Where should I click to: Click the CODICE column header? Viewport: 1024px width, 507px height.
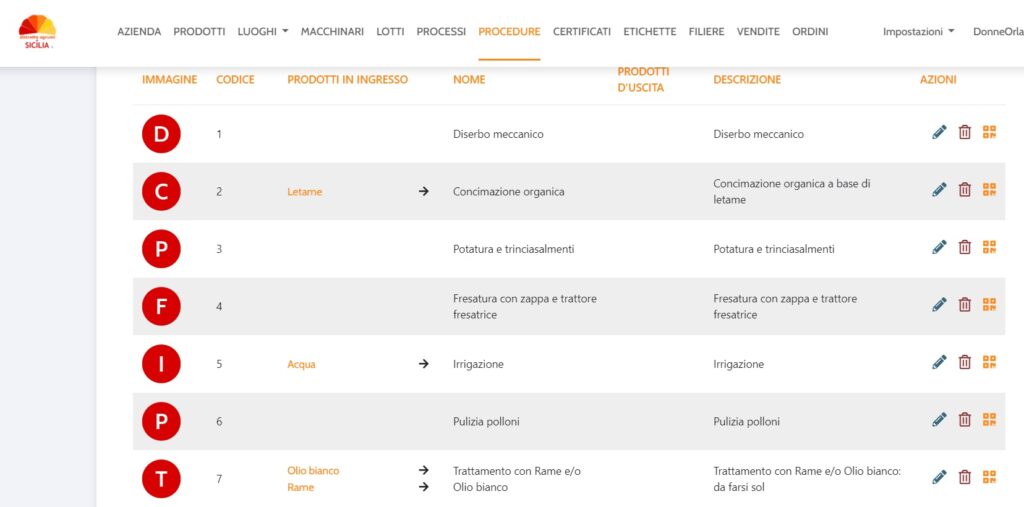pyautogui.click(x=235, y=80)
